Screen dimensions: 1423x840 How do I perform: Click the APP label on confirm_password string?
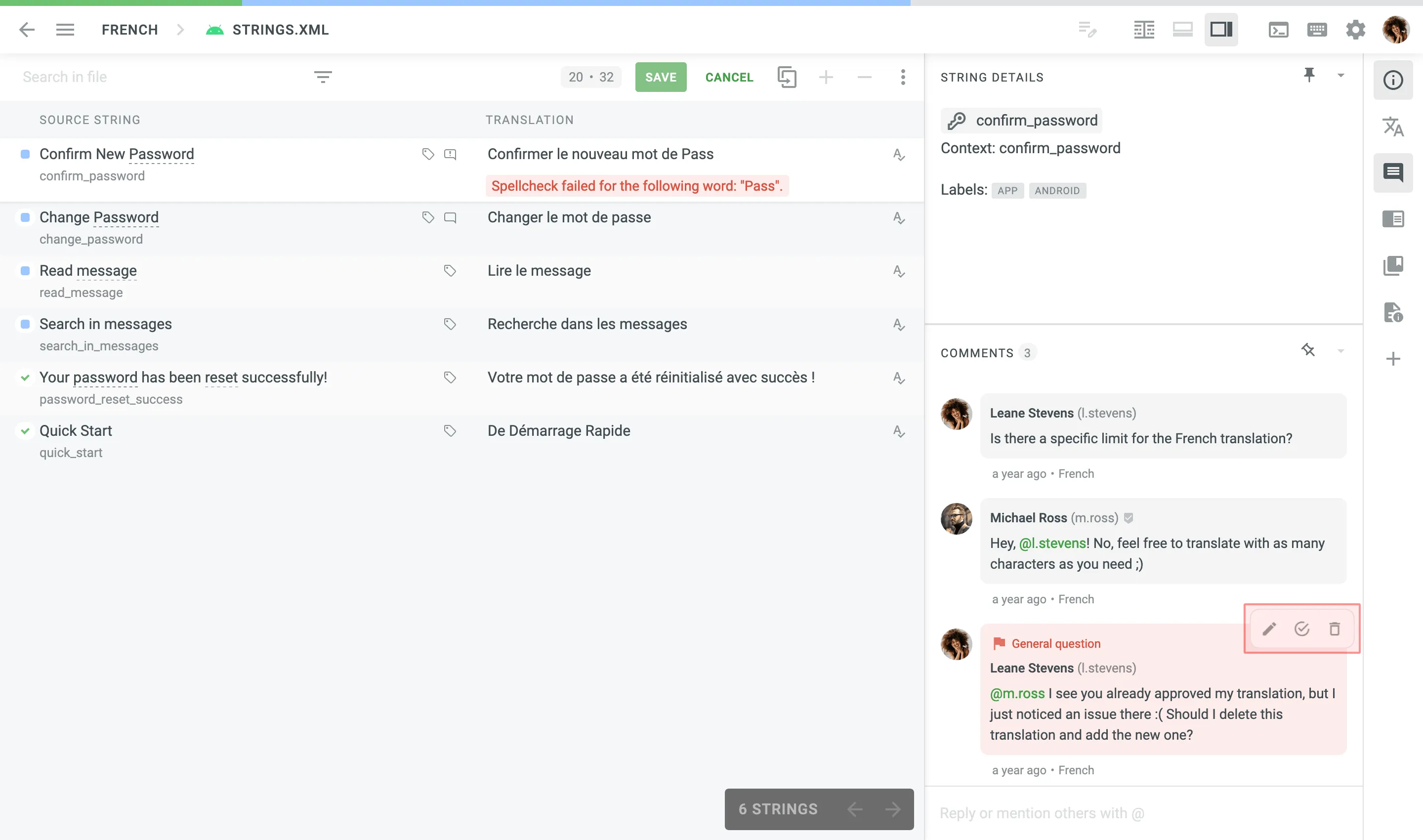(x=1007, y=190)
